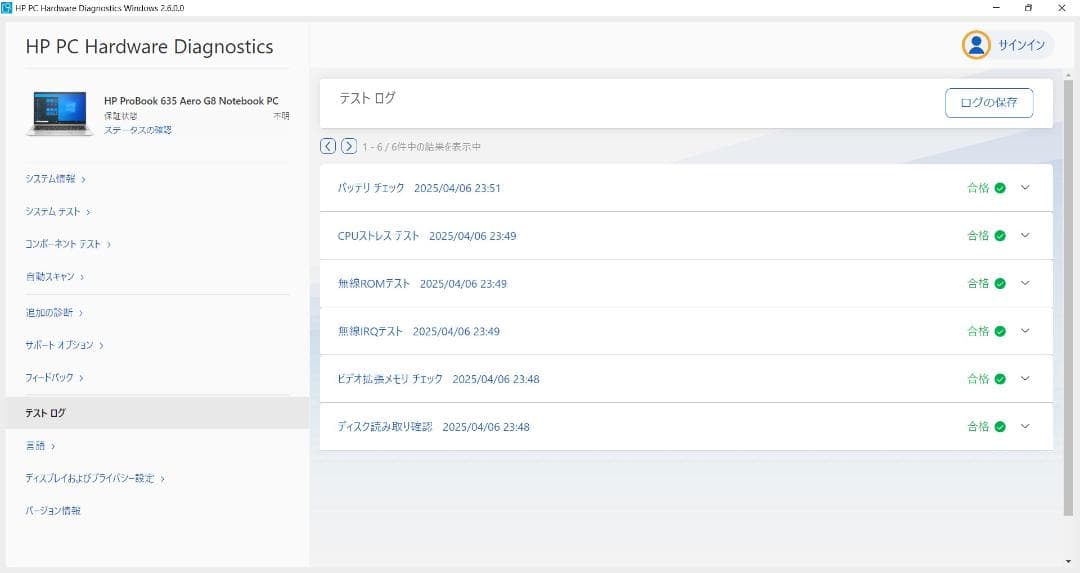Click the ログの保存 button
Image resolution: width=1080 pixels, height=573 pixels.
(988, 103)
